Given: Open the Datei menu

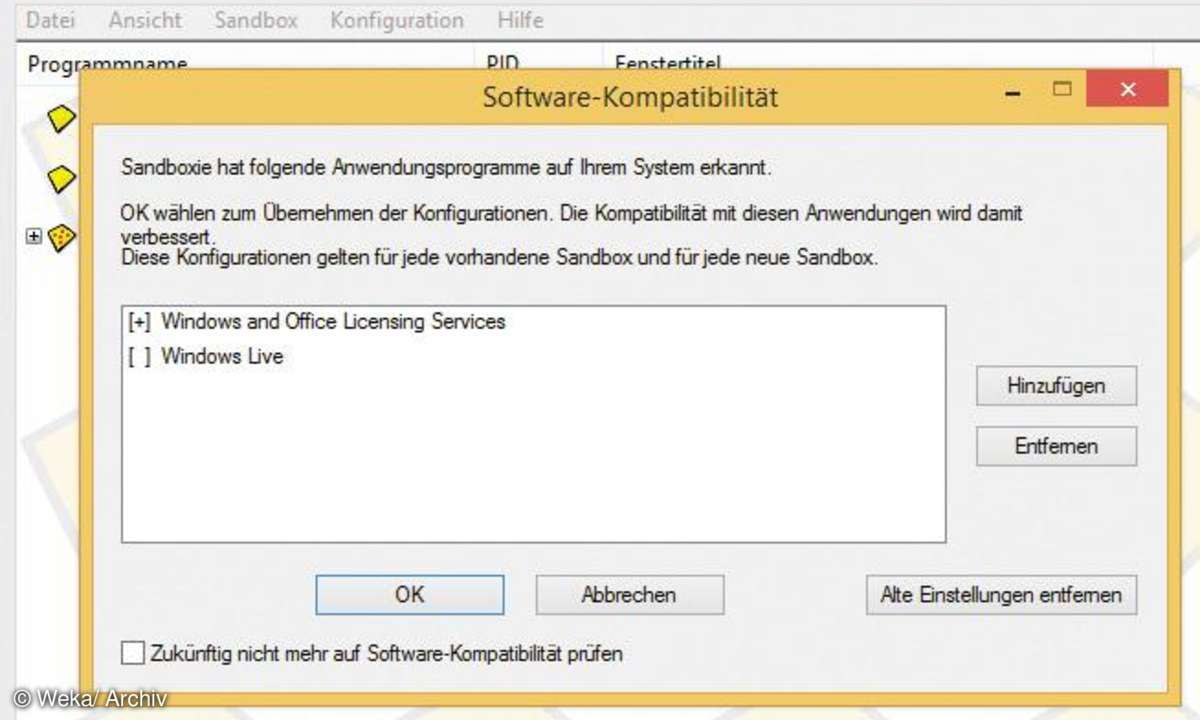Looking at the screenshot, I should (51, 20).
